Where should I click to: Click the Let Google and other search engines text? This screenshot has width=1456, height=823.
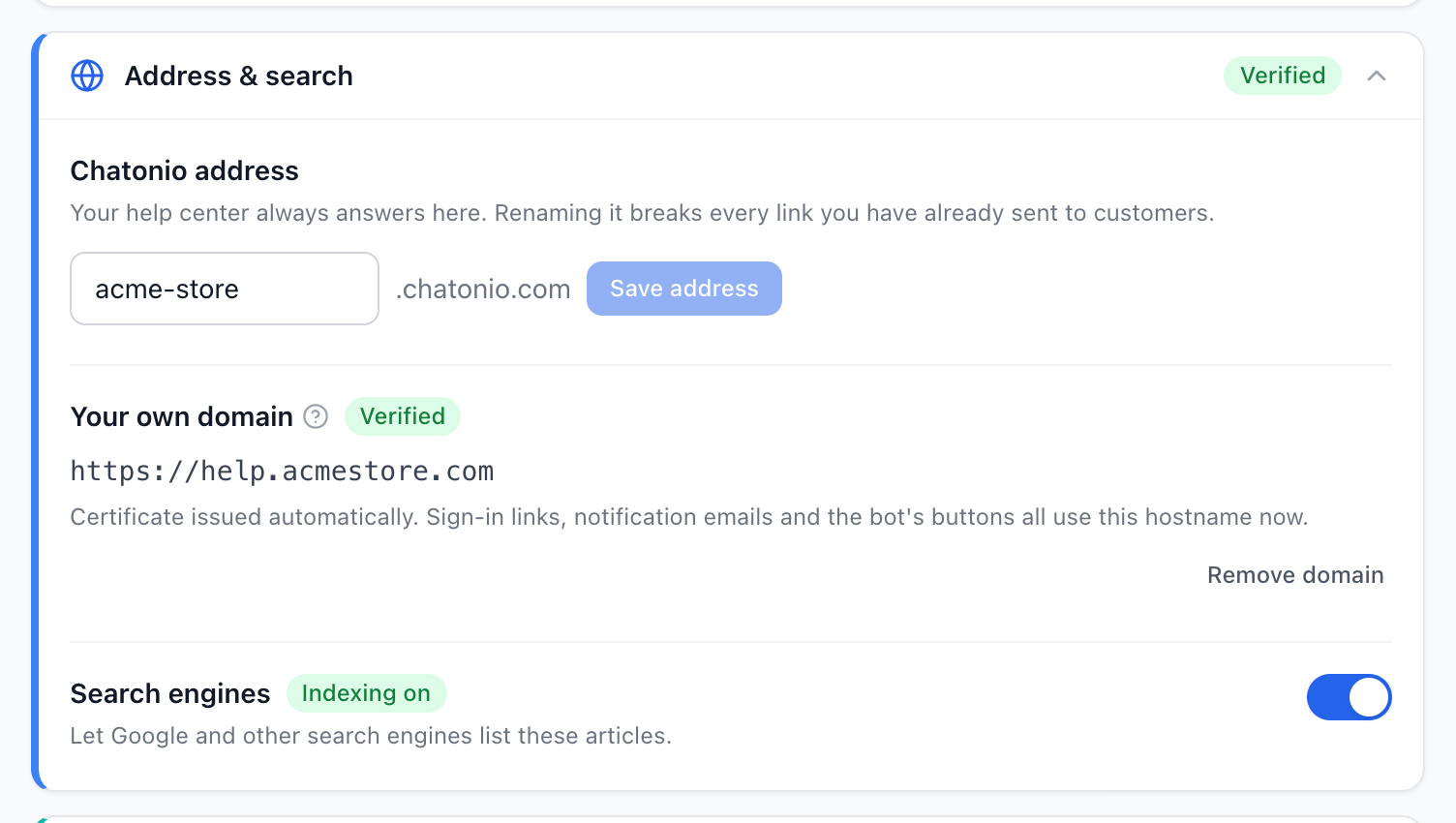tap(371, 736)
